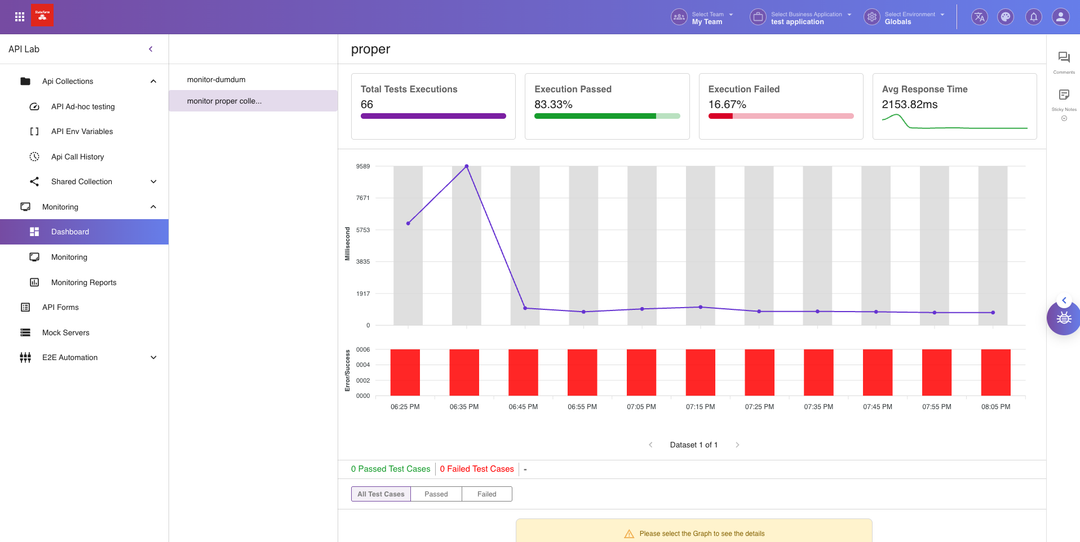Show only Passed test cases
The height and width of the screenshot is (542, 1080).
[x=436, y=494]
